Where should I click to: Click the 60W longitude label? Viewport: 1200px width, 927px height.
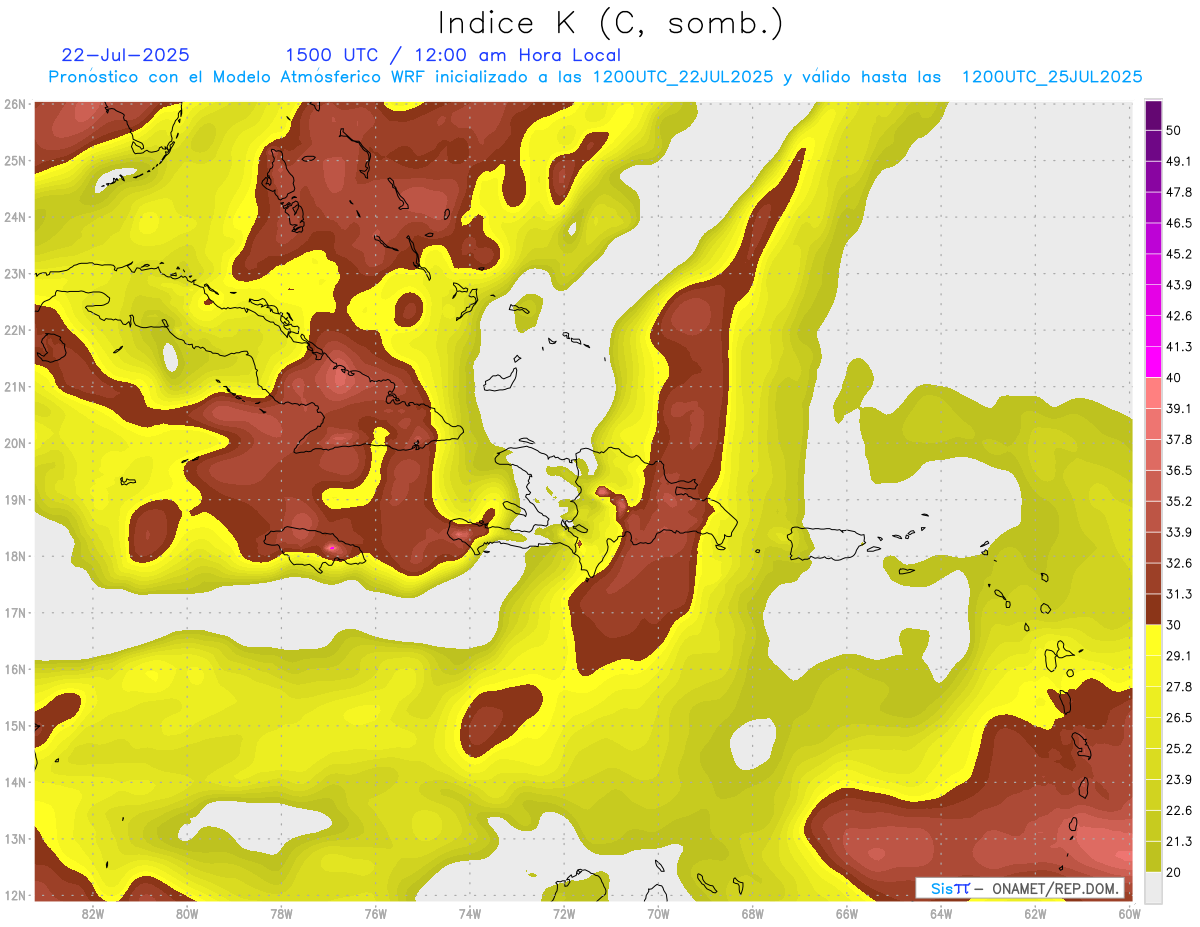[x=1129, y=914]
